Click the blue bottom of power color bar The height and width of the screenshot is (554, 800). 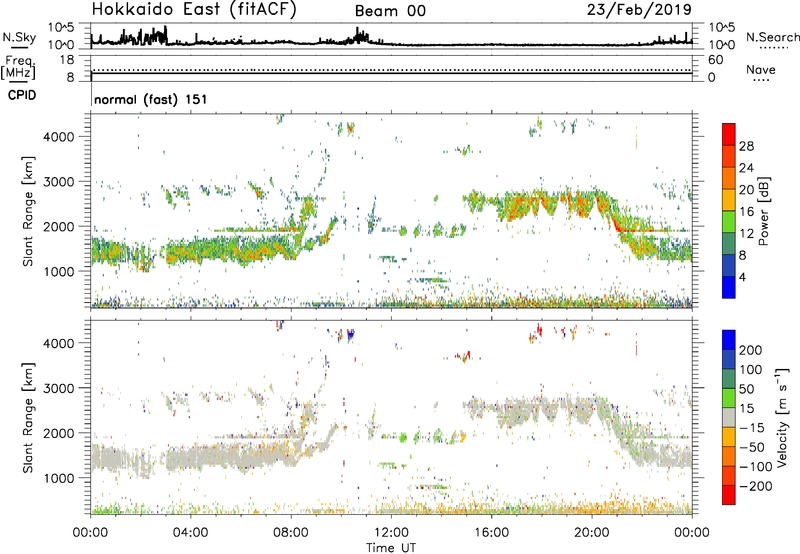click(729, 287)
